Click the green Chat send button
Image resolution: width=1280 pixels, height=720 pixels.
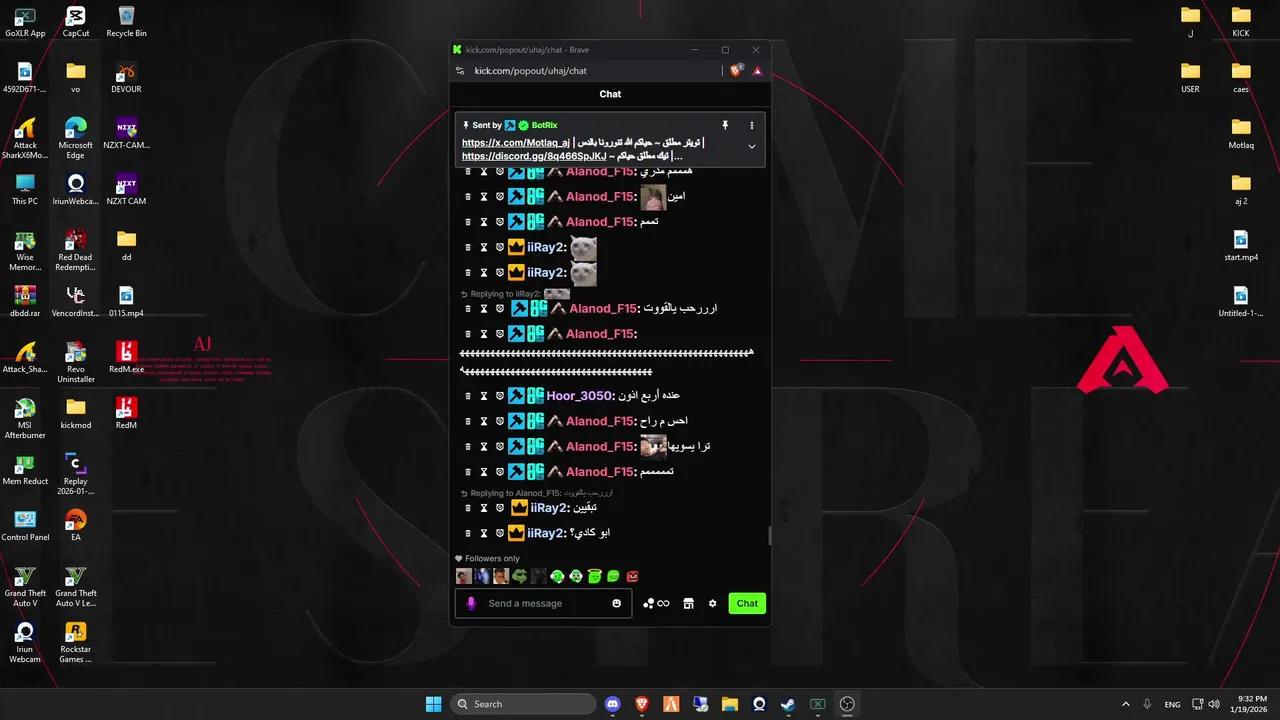747,603
